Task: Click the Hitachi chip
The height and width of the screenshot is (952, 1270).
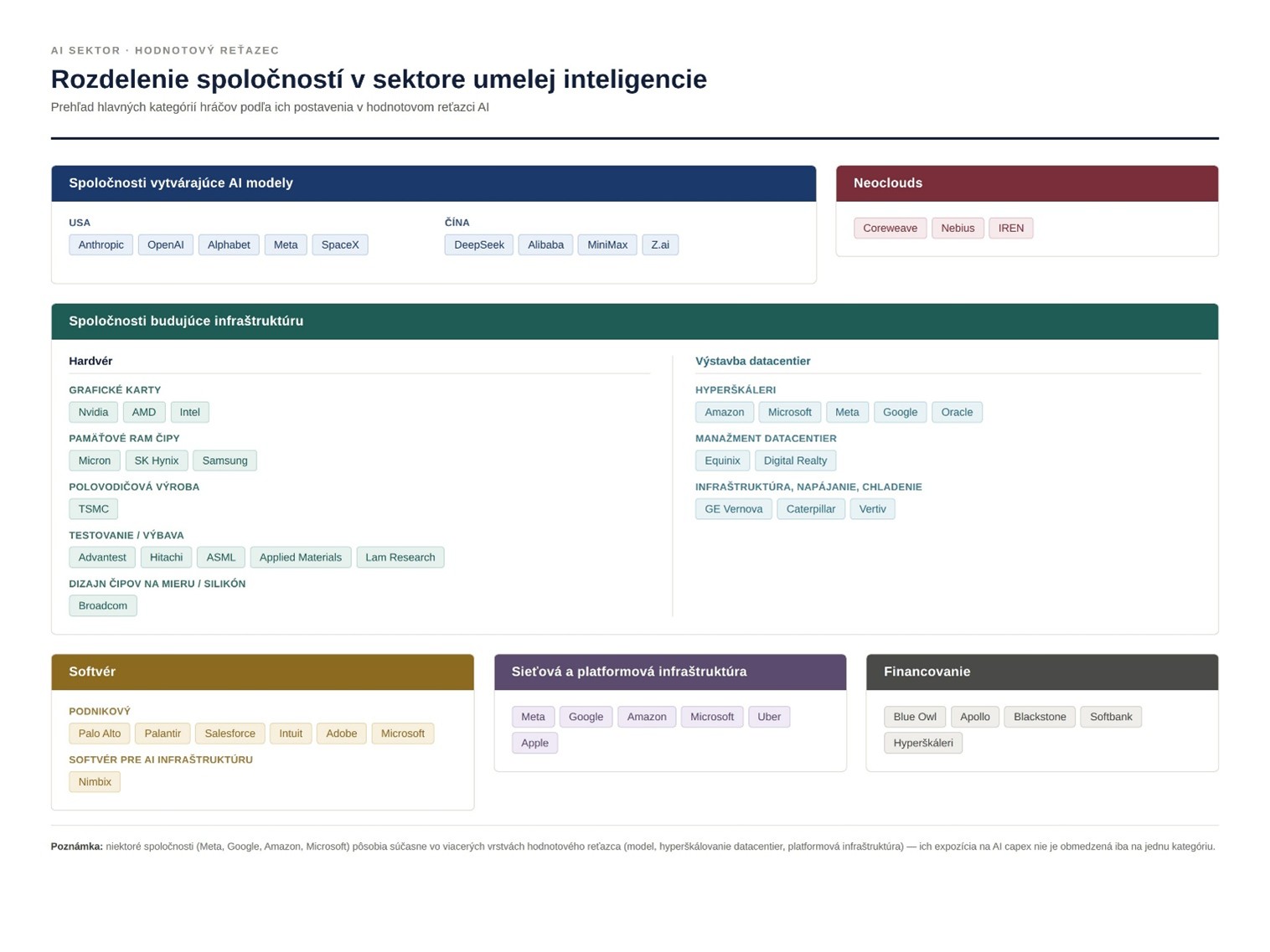Action: pyautogui.click(x=167, y=558)
